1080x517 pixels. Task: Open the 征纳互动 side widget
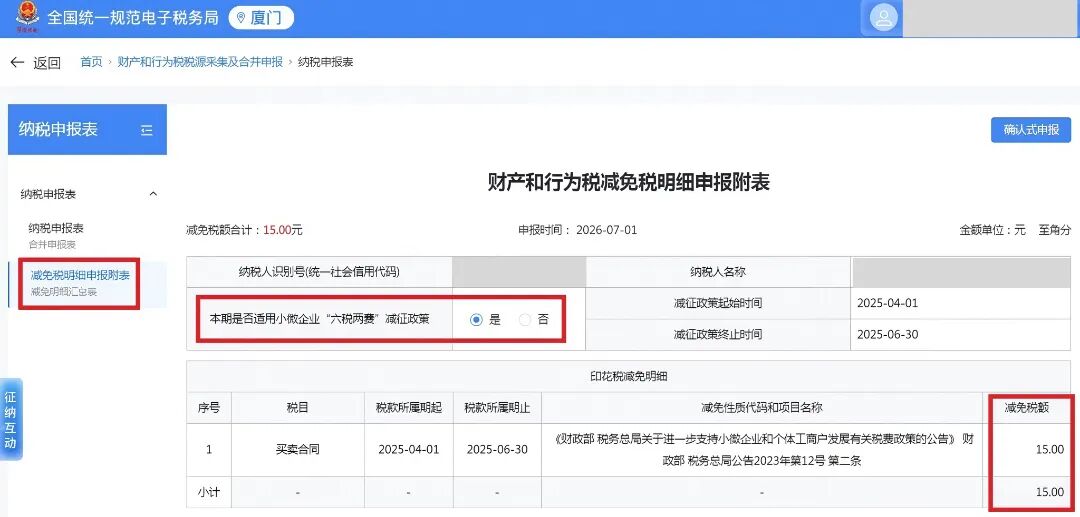pos(10,420)
